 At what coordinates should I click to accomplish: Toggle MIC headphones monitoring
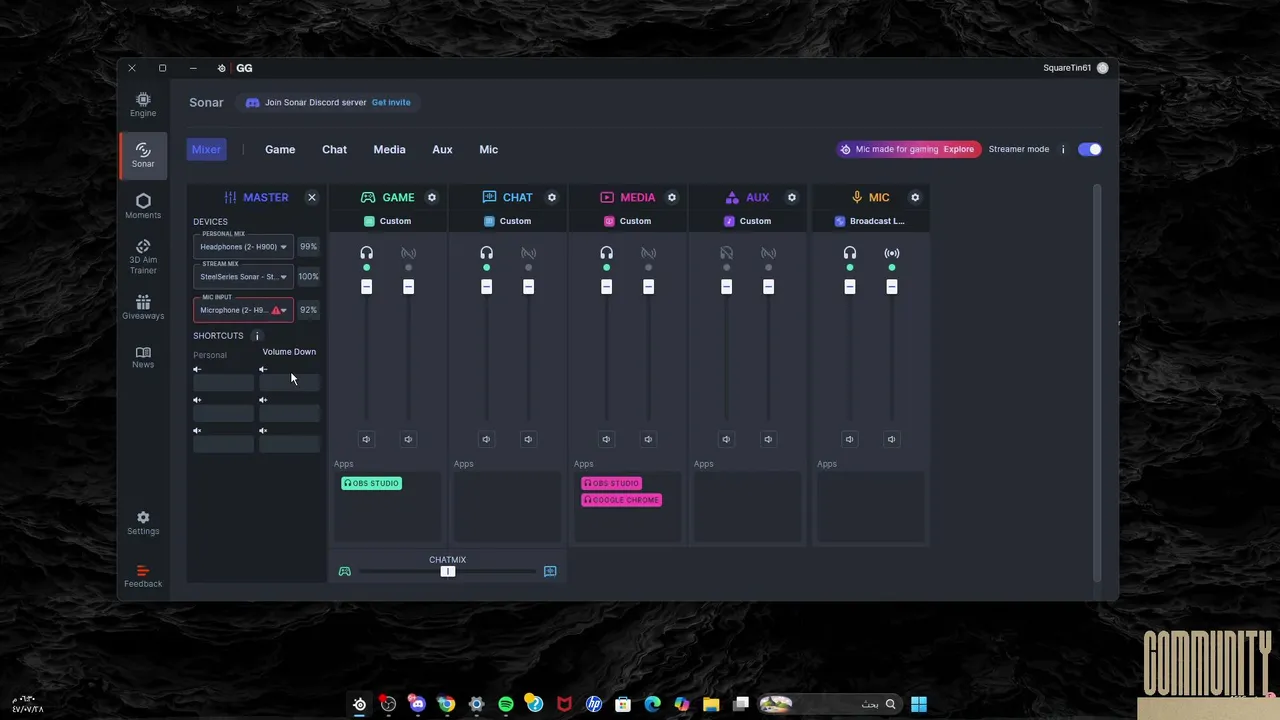(850, 253)
